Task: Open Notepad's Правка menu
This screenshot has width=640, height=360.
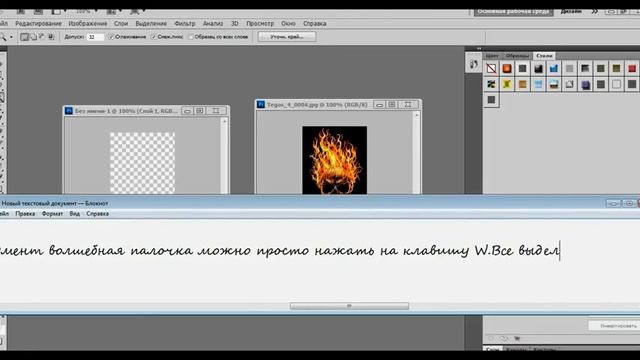Action: [x=25, y=213]
